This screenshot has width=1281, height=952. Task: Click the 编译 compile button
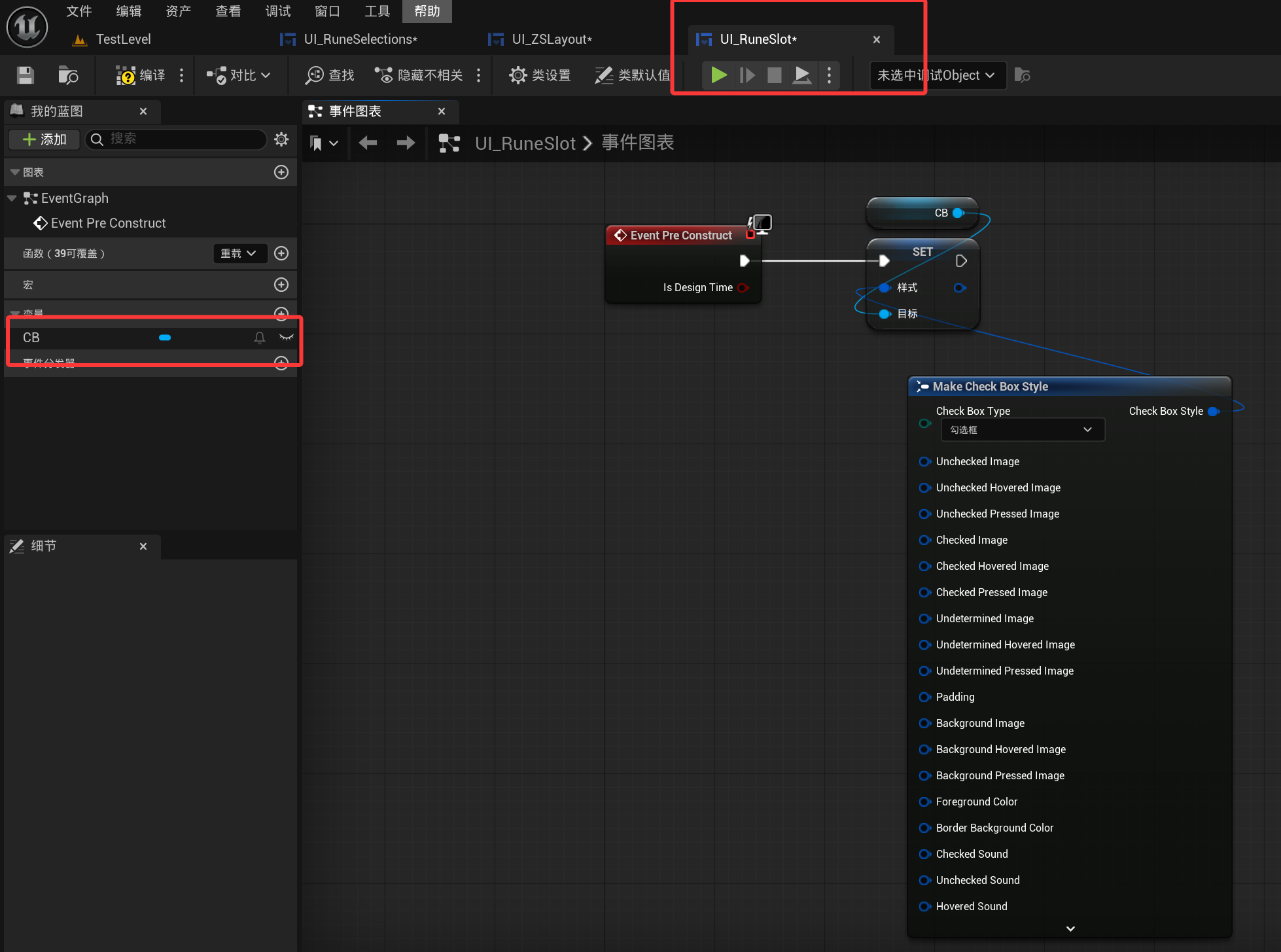click(x=140, y=75)
